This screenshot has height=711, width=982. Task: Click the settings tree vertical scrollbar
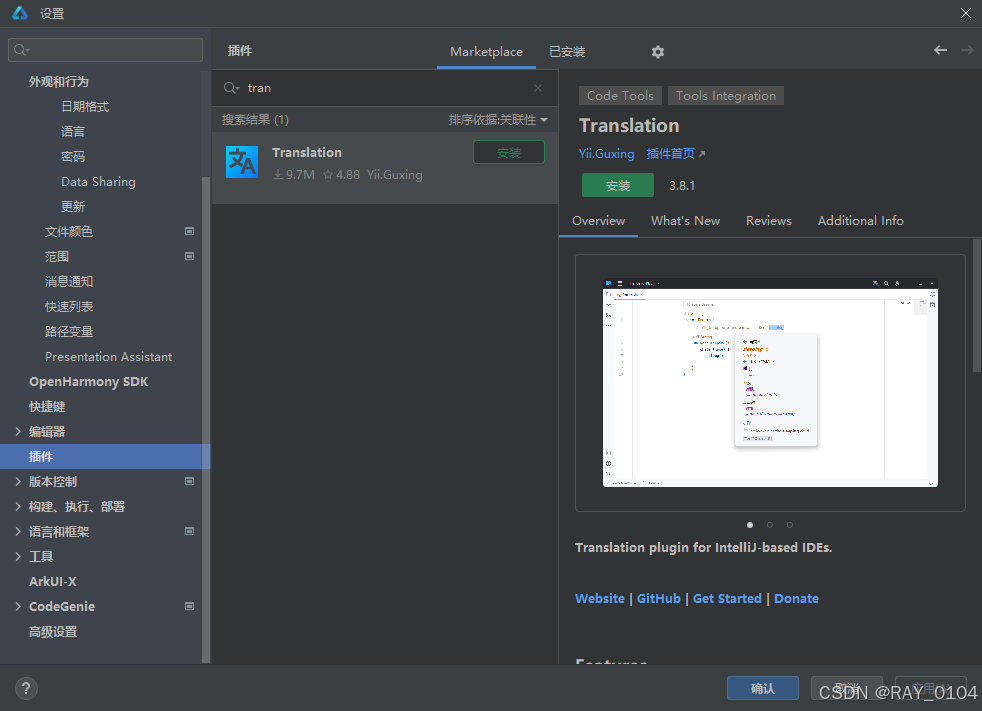(x=206, y=420)
